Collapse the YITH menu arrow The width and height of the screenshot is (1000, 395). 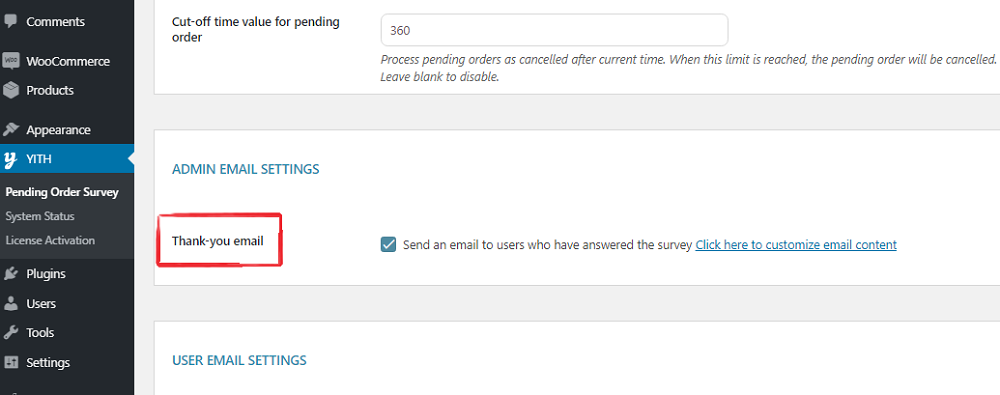pos(131,159)
